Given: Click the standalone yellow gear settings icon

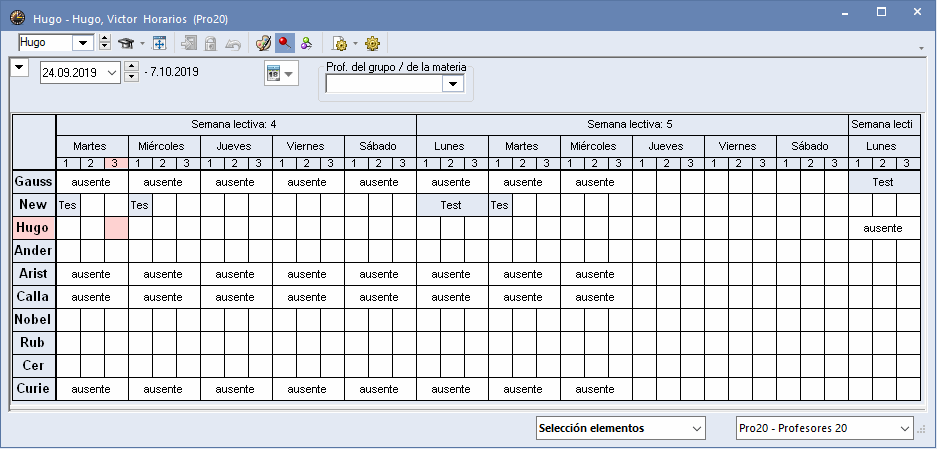Looking at the screenshot, I should click(x=372, y=43).
